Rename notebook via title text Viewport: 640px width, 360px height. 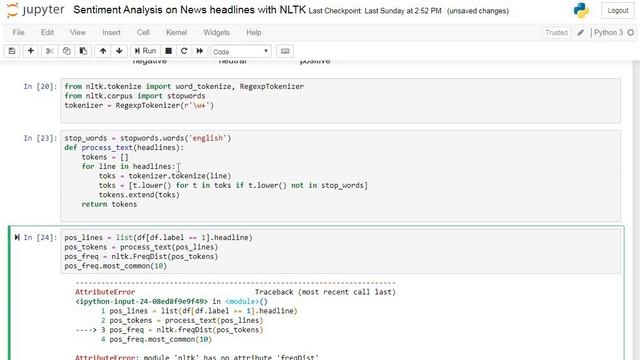[x=189, y=10]
